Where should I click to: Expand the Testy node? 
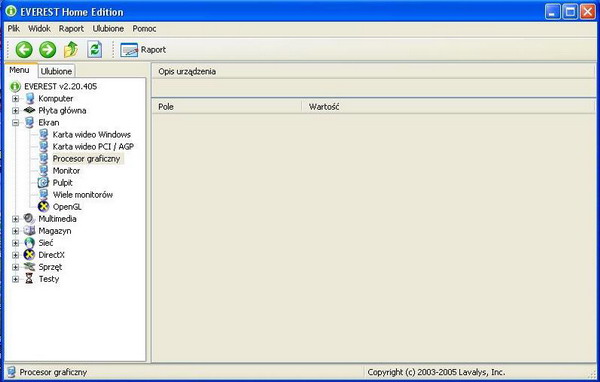pos(15,279)
